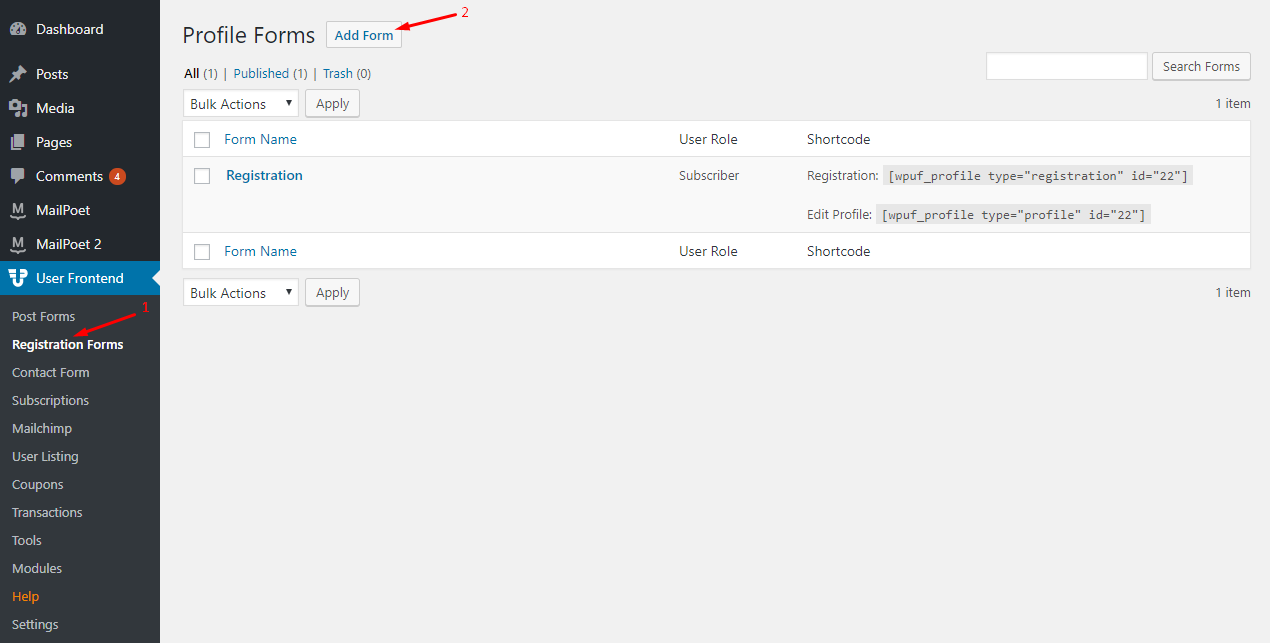
Task: Select User Frontend menu item
Action: coord(80,278)
